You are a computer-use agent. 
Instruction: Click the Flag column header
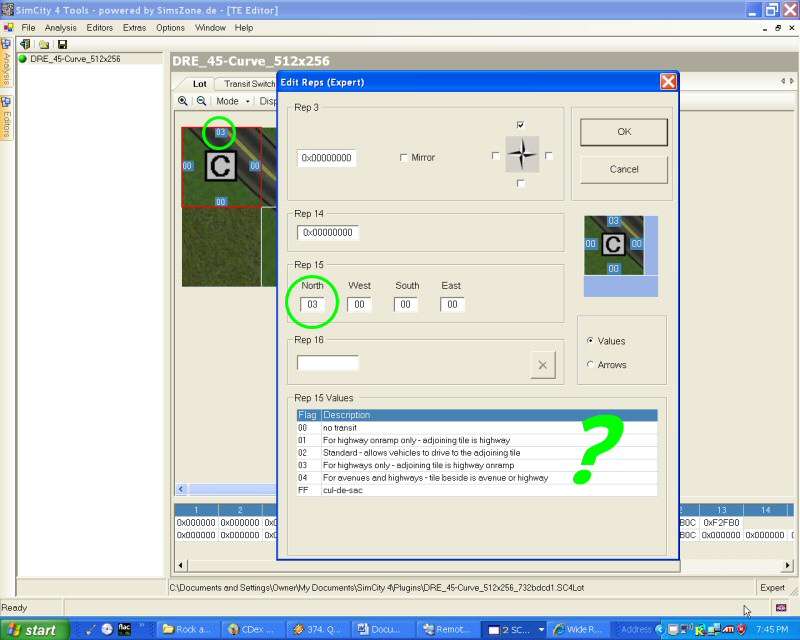(308, 415)
